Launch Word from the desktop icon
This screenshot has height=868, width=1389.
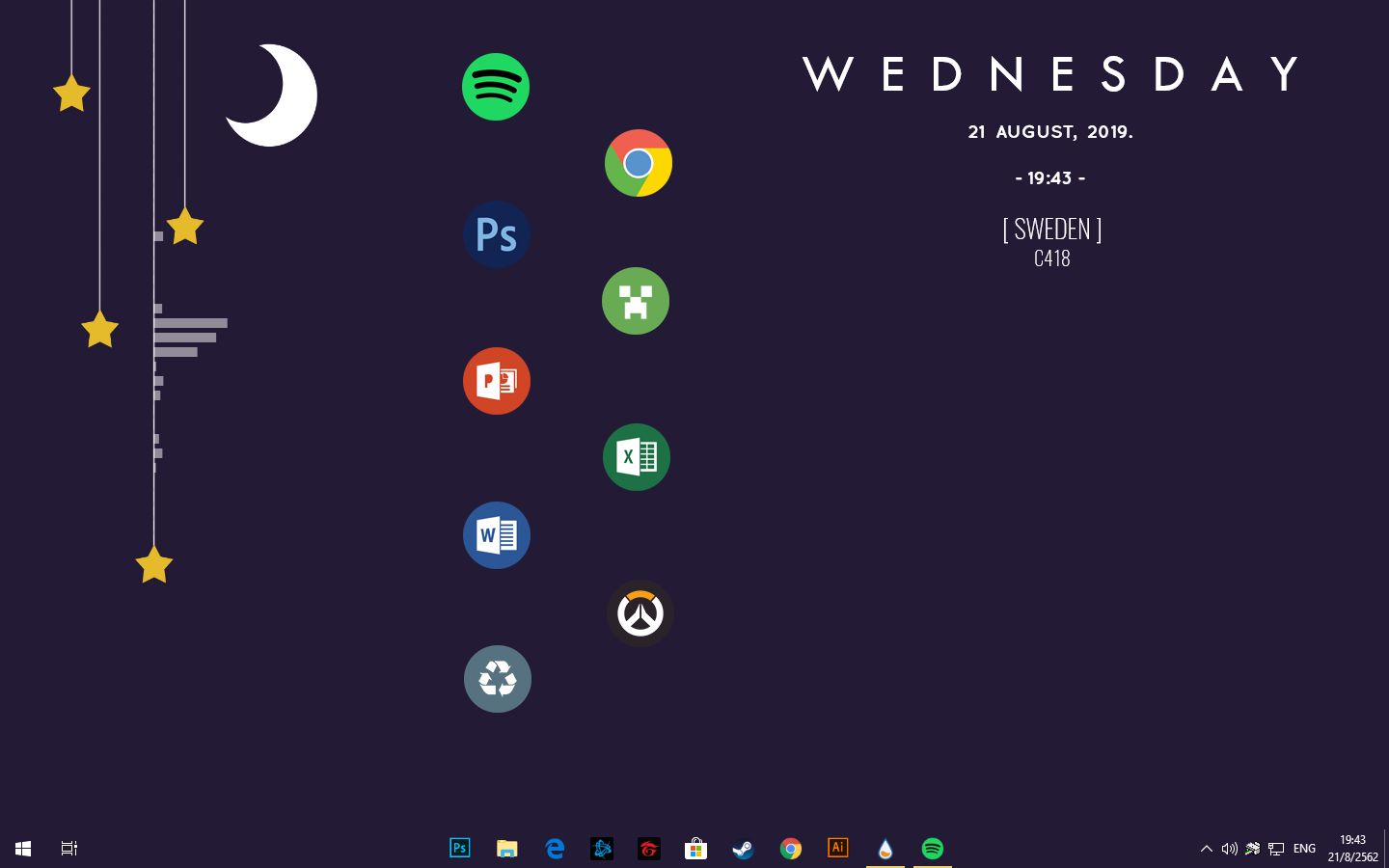[x=497, y=535]
